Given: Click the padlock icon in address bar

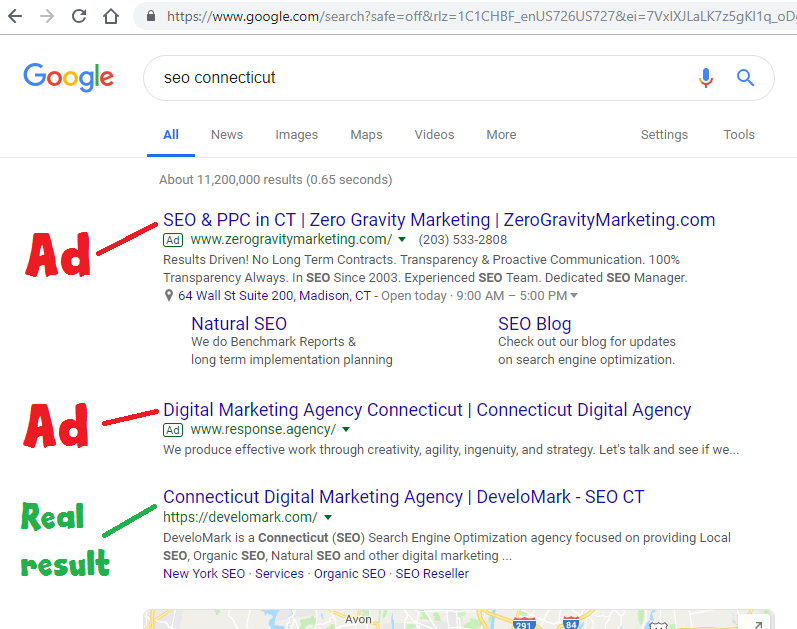Looking at the screenshot, I should click(151, 16).
